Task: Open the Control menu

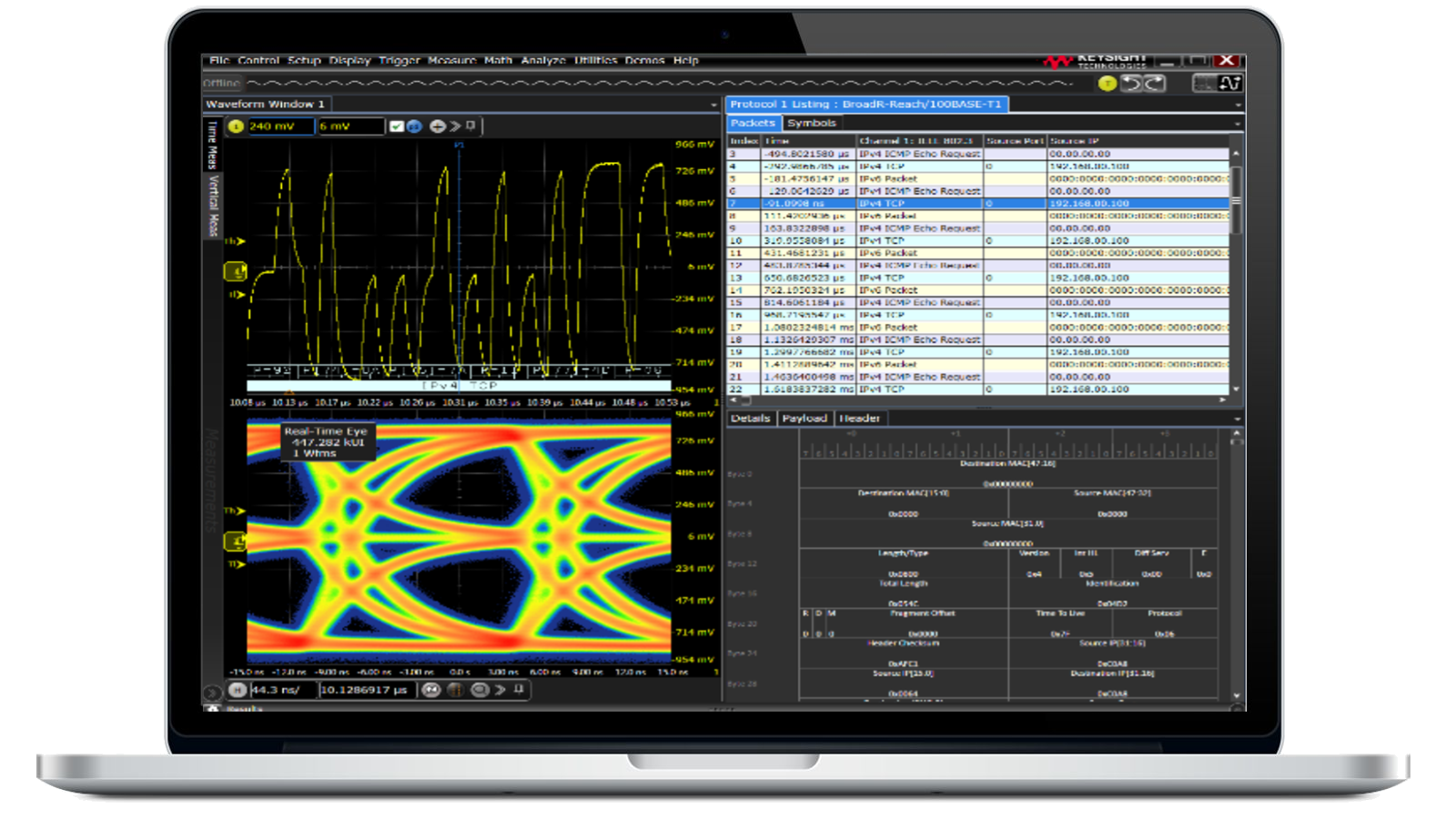Action: click(x=258, y=61)
